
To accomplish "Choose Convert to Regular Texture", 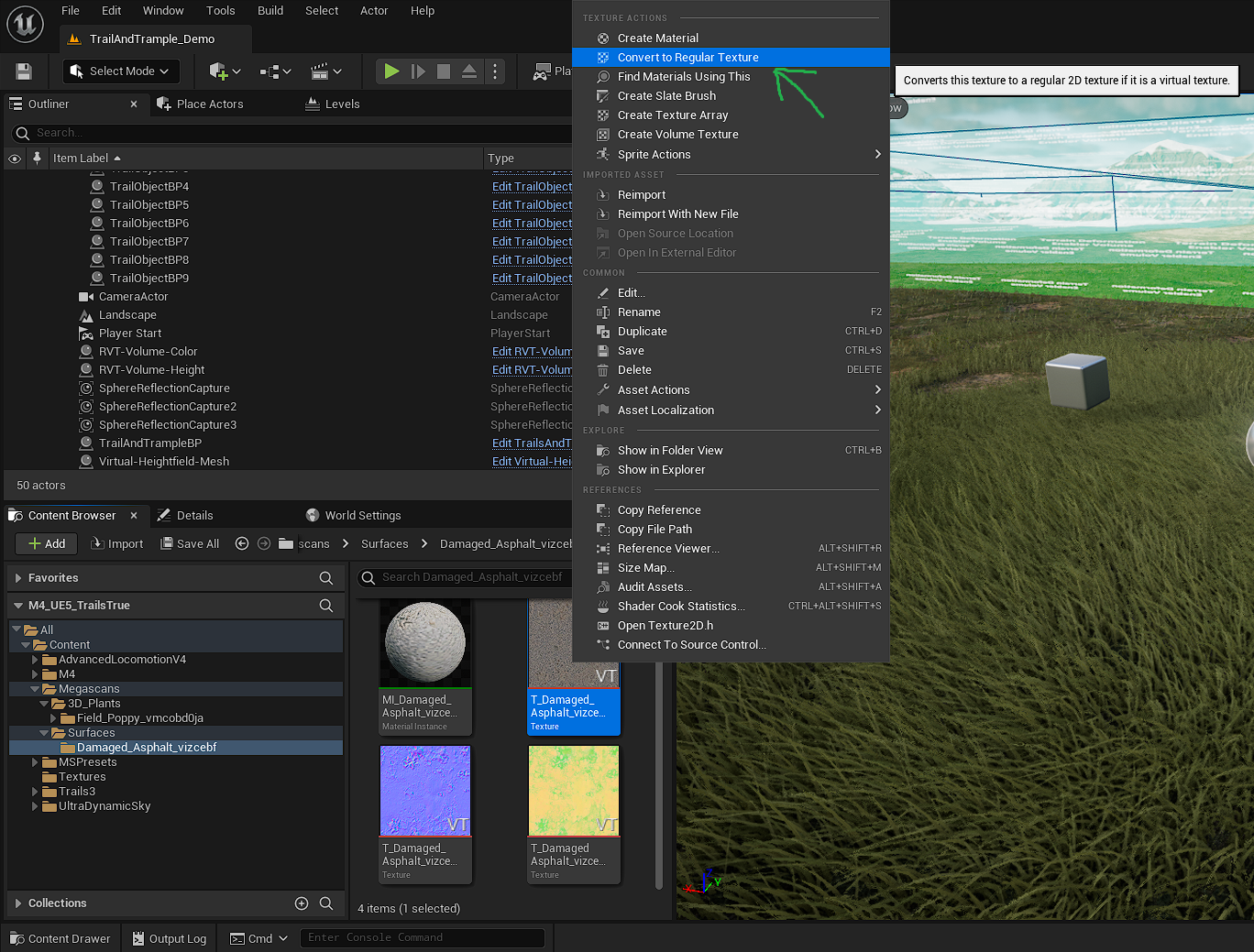I will (x=731, y=57).
